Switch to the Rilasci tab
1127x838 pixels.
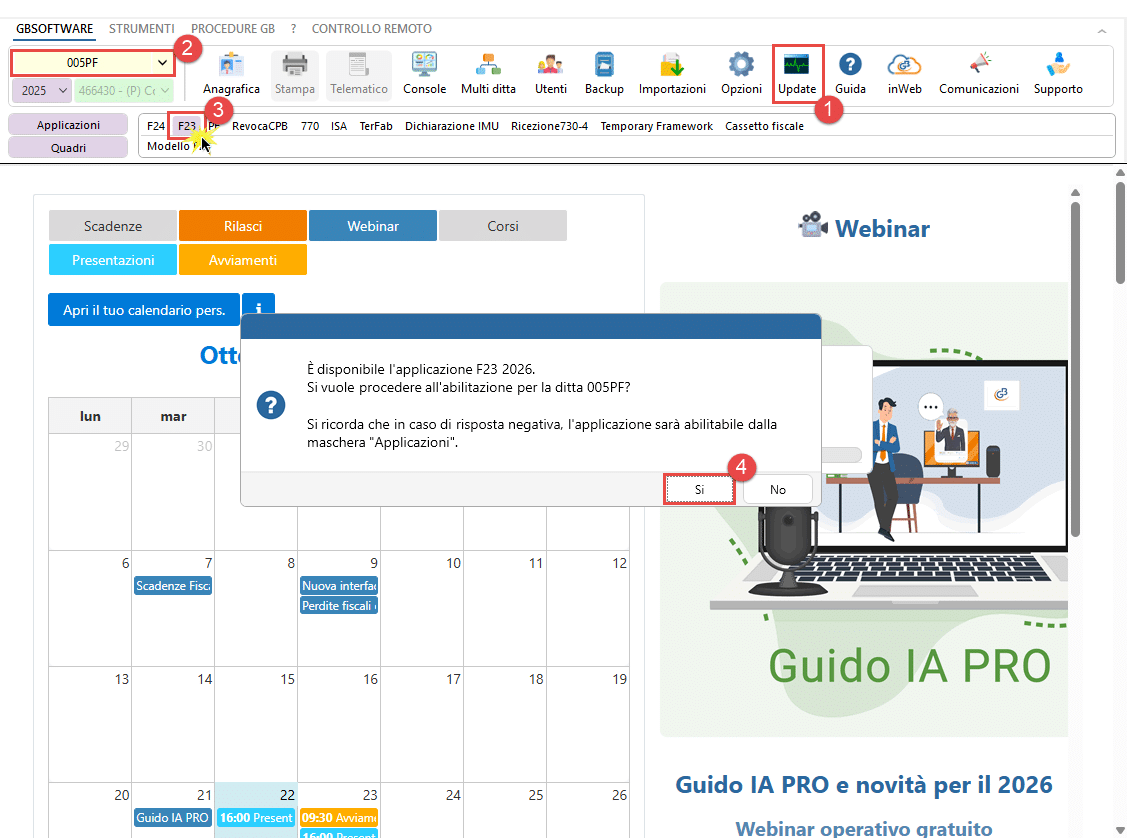click(x=243, y=226)
